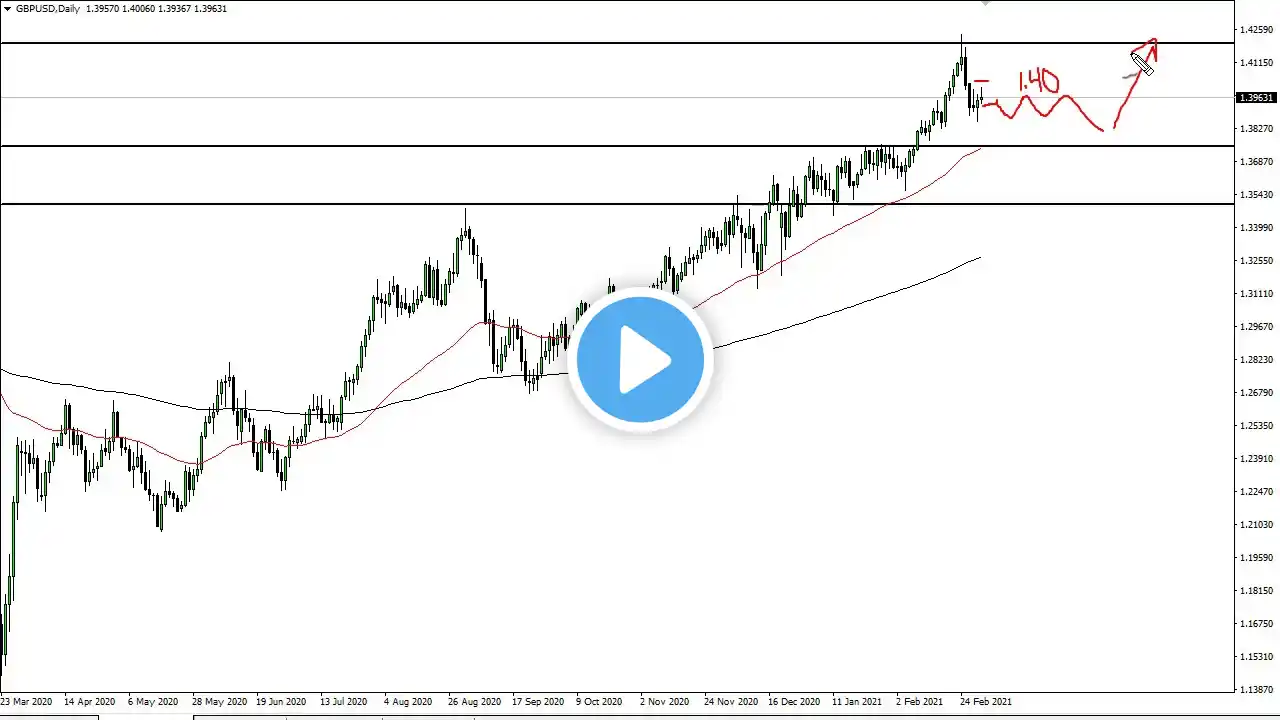Screen dimensions: 1280x720
Task: Click the 11 Jan 2021 date label
Action: click(x=858, y=702)
